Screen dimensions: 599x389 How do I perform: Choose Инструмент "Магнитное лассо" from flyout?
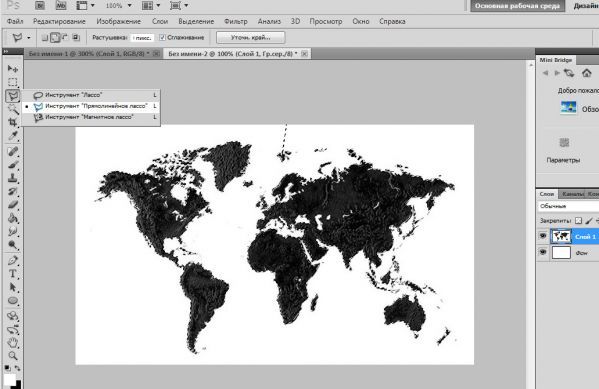(91, 117)
